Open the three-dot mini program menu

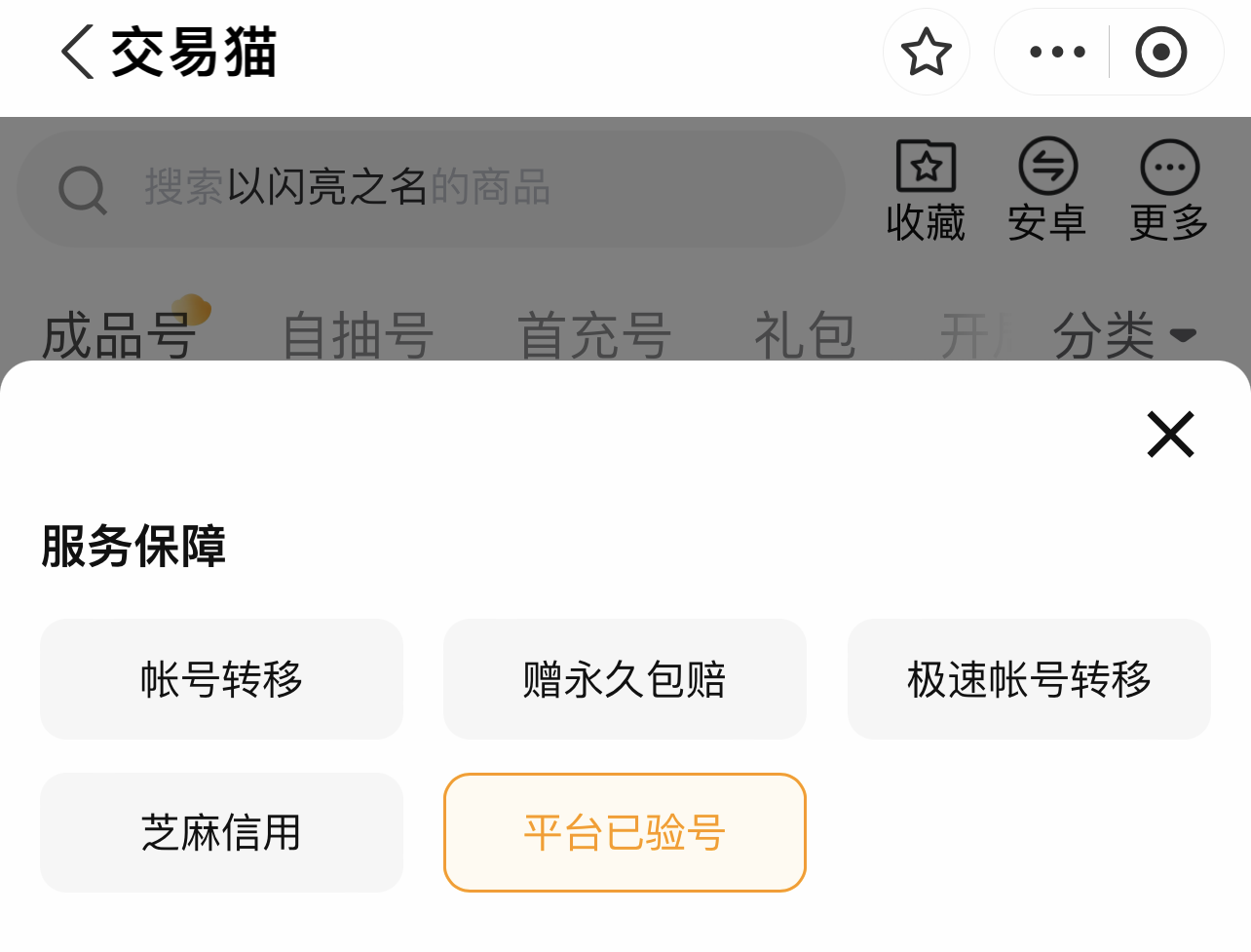[x=1057, y=52]
